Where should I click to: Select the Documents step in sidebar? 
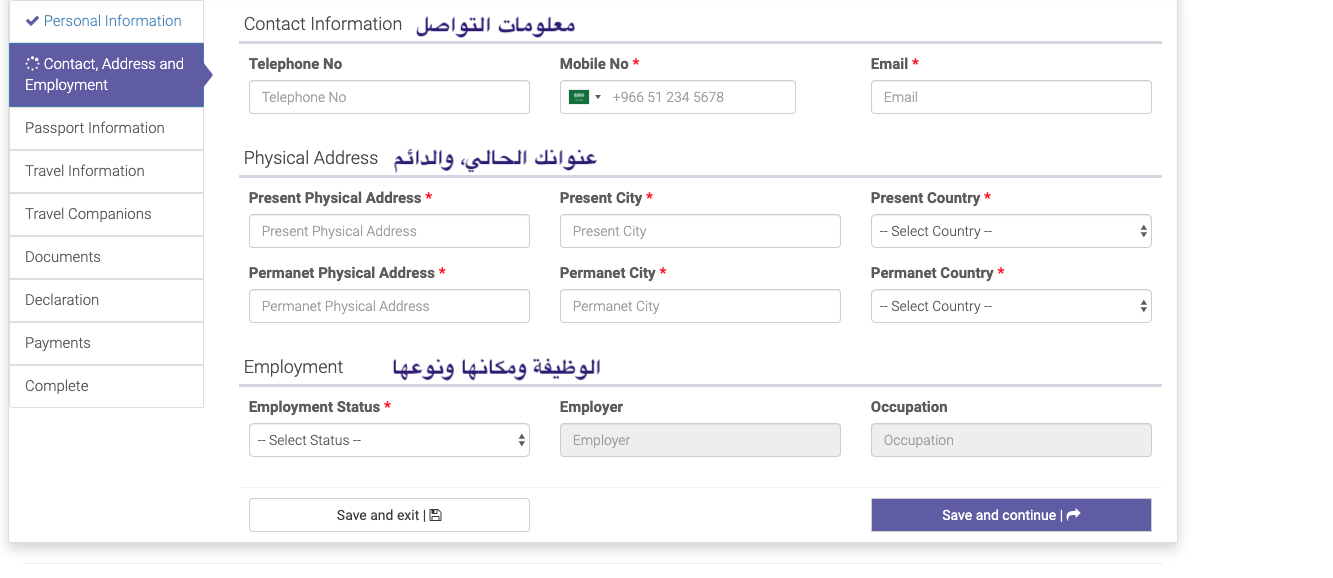[x=63, y=257]
